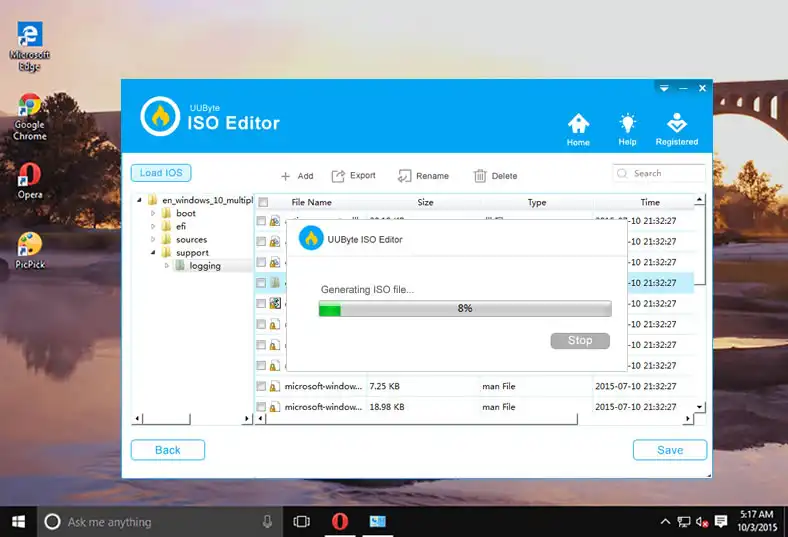788x537 pixels.
Task: Check the highlighted folder row checkbox
Action: [x=261, y=283]
